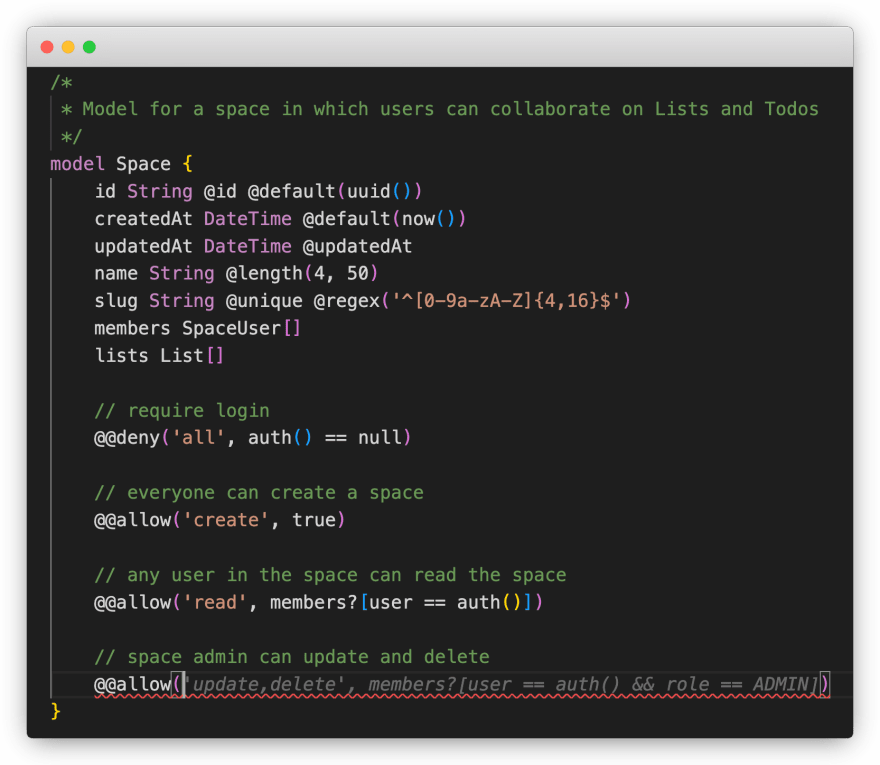Click 'members?[user == auth()]' expression
This screenshot has height=765, width=880.
tap(401, 603)
